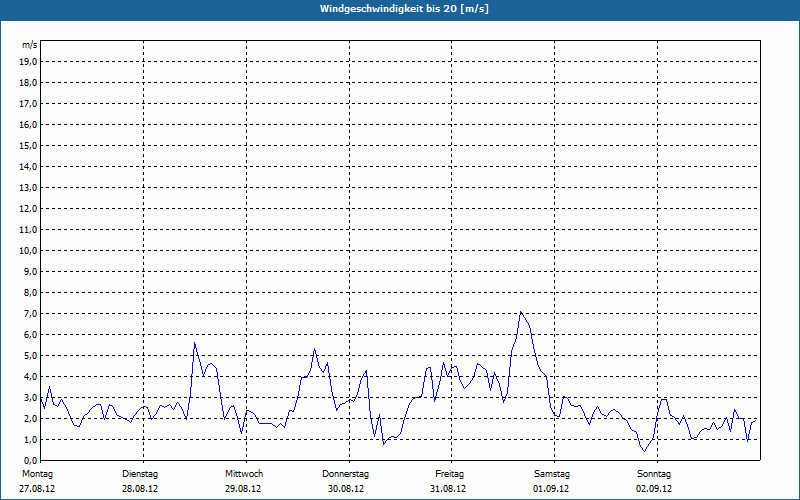Click the 5,0 axis label
This screenshot has width=800, height=500.
click(30, 355)
